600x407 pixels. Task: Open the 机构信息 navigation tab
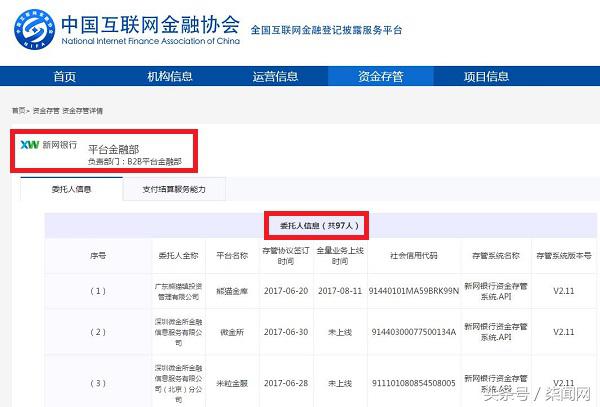170,76
